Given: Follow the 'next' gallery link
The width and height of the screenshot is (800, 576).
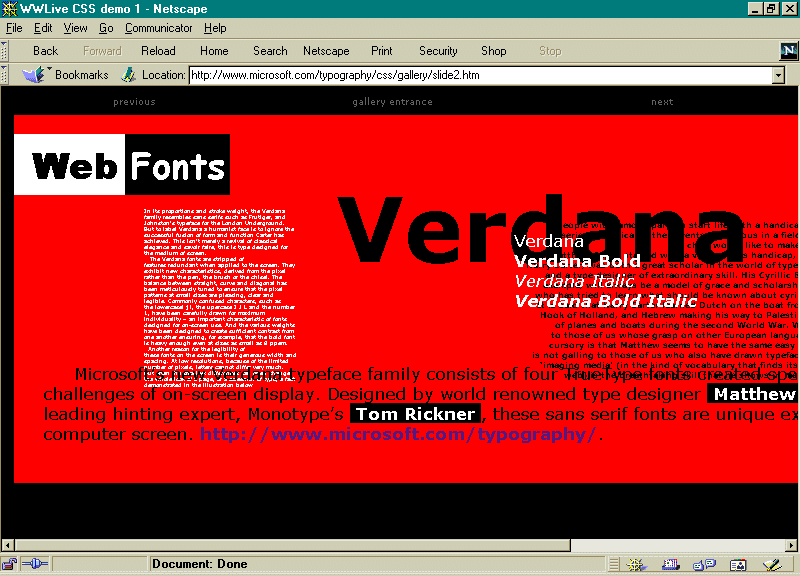Looking at the screenshot, I should click(x=662, y=102).
